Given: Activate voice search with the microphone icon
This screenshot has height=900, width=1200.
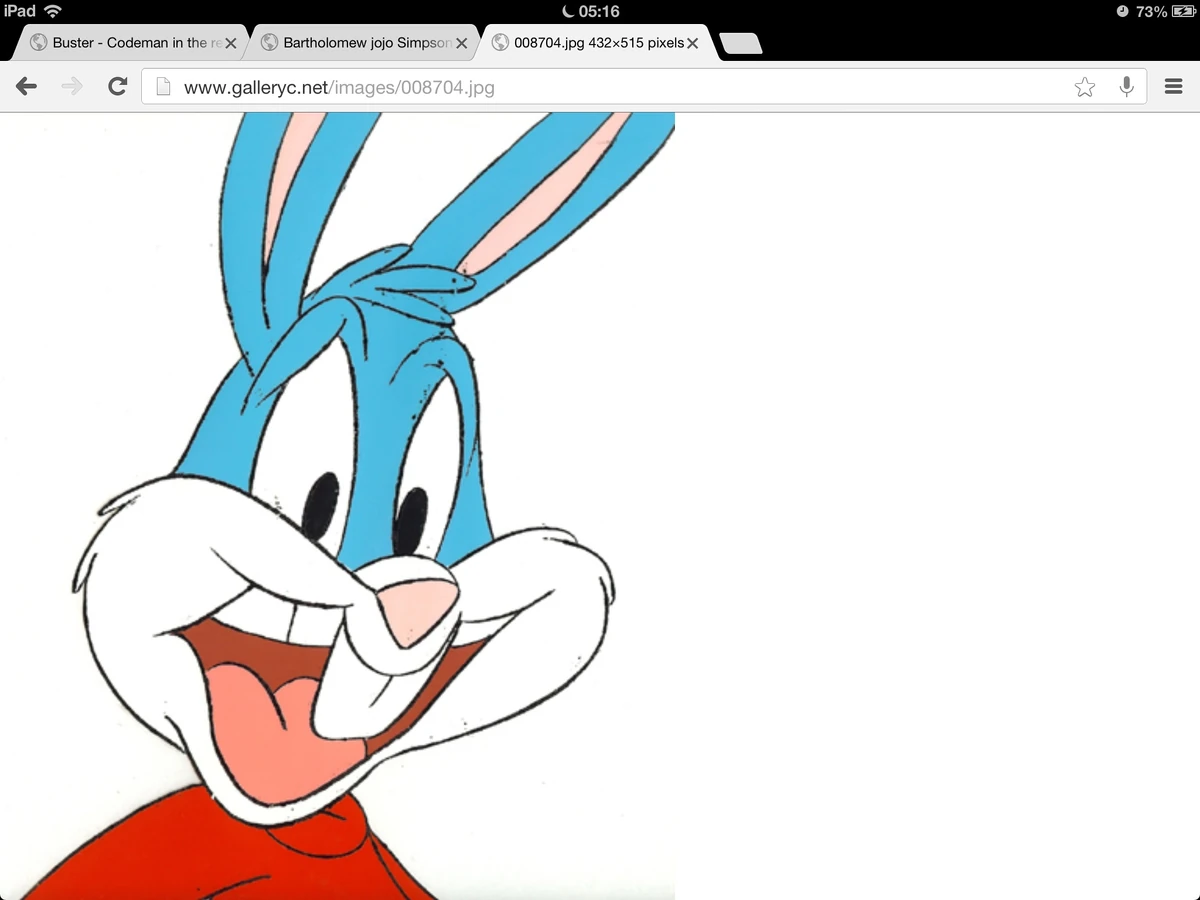Looking at the screenshot, I should pyautogui.click(x=1126, y=86).
